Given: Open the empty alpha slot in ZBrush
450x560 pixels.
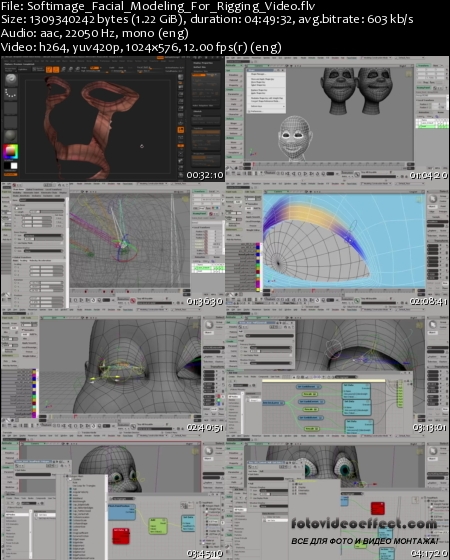Looking at the screenshot, I should (11, 108).
